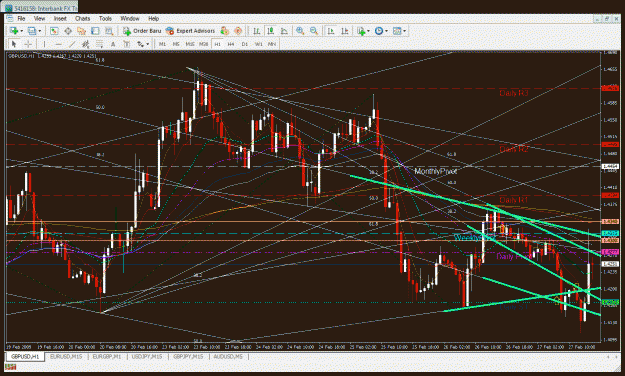The image size is (625, 376).
Task: Switch timeframe to MN
Action: coord(272,44)
